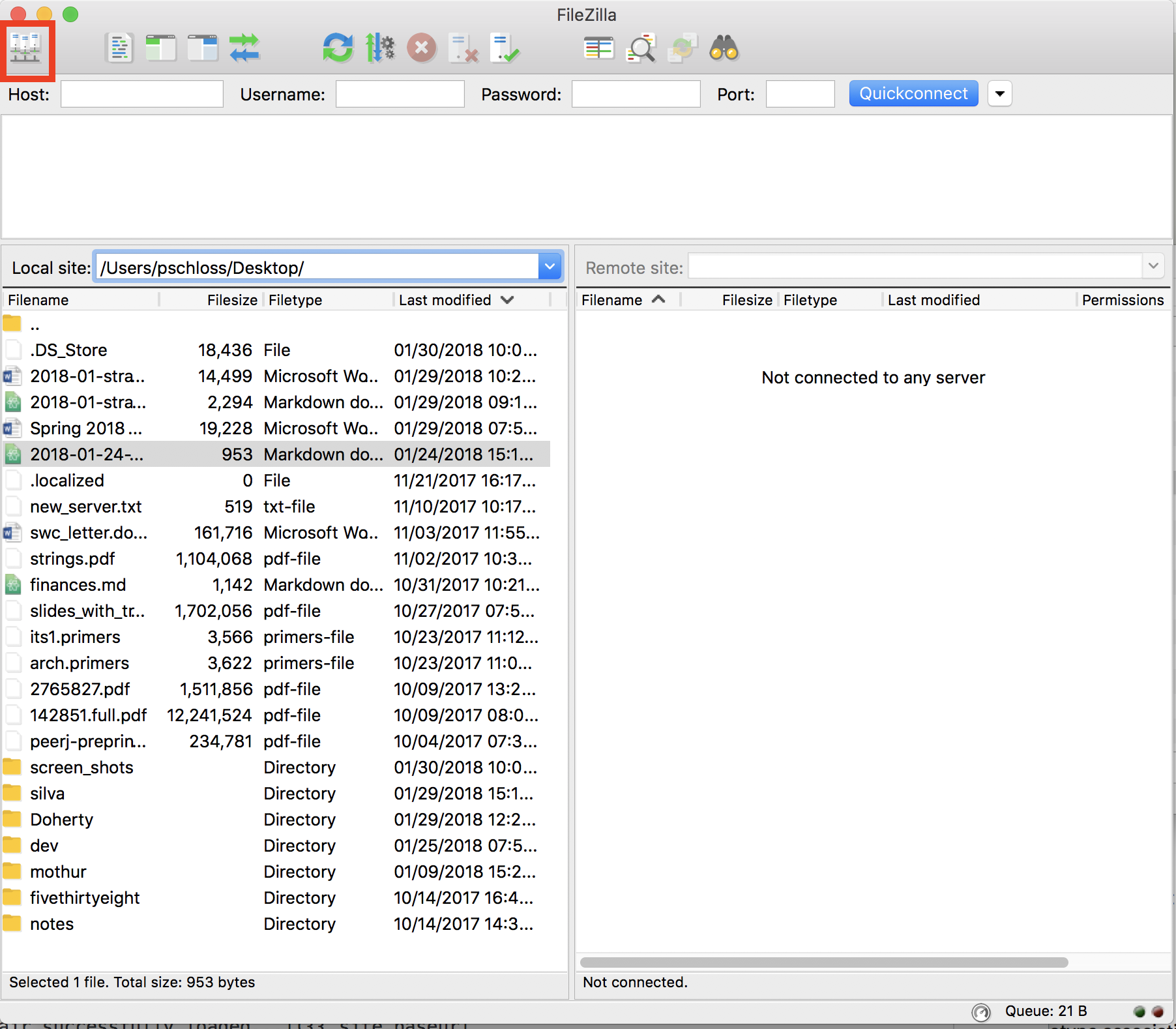This screenshot has height=1029, width=1176.
Task: Select the new_server.txt file
Action: [x=85, y=507]
